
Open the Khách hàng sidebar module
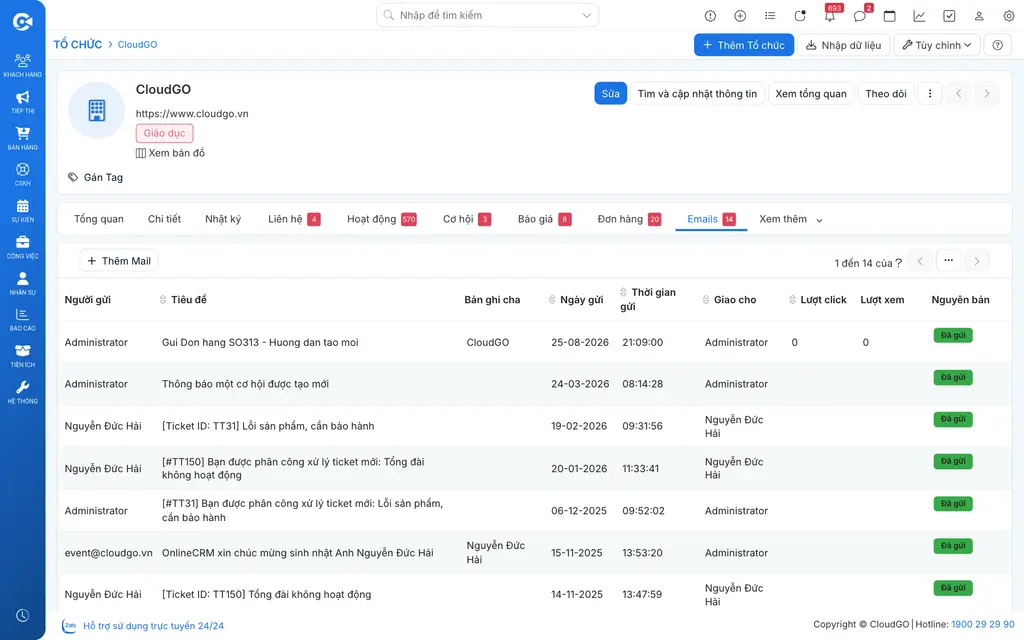coord(22,66)
